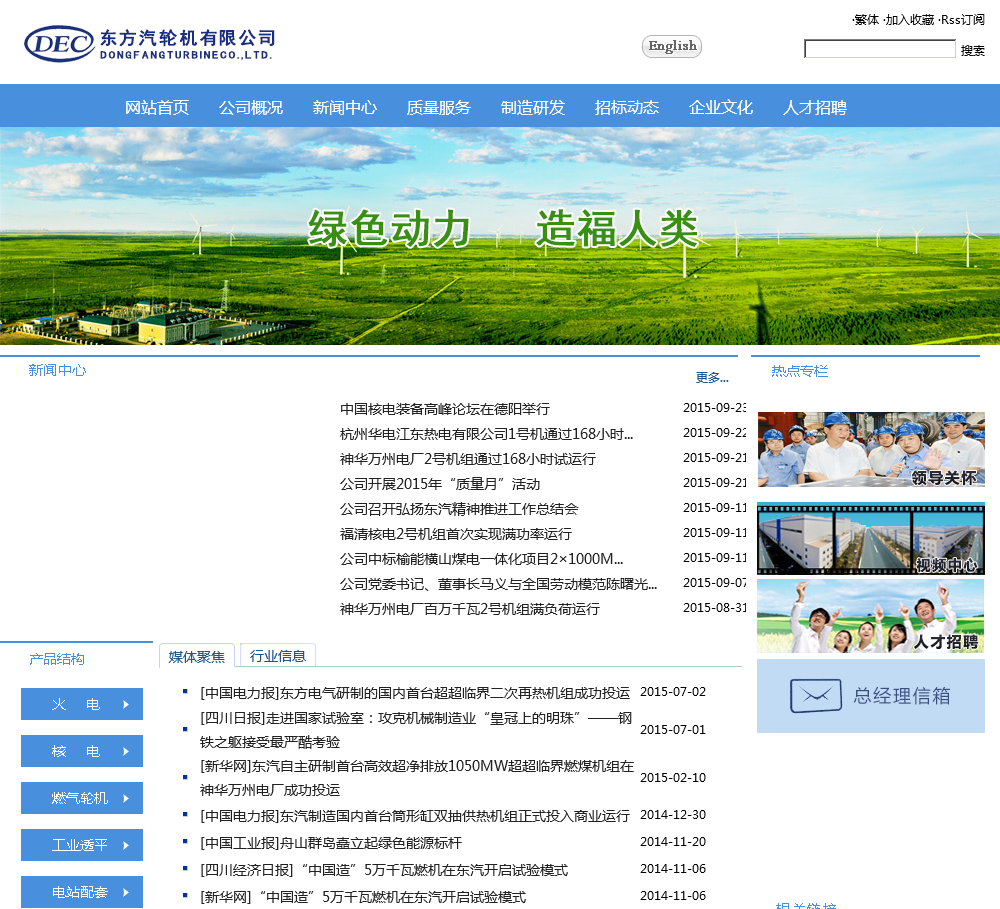Open the 燃气轮机 product category
Screen dimensions: 1000x909
point(82,798)
